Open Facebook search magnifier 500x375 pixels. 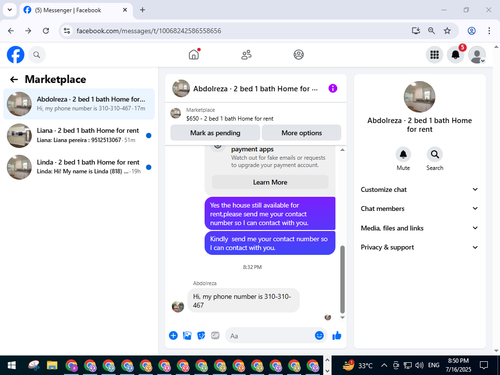coord(37,55)
